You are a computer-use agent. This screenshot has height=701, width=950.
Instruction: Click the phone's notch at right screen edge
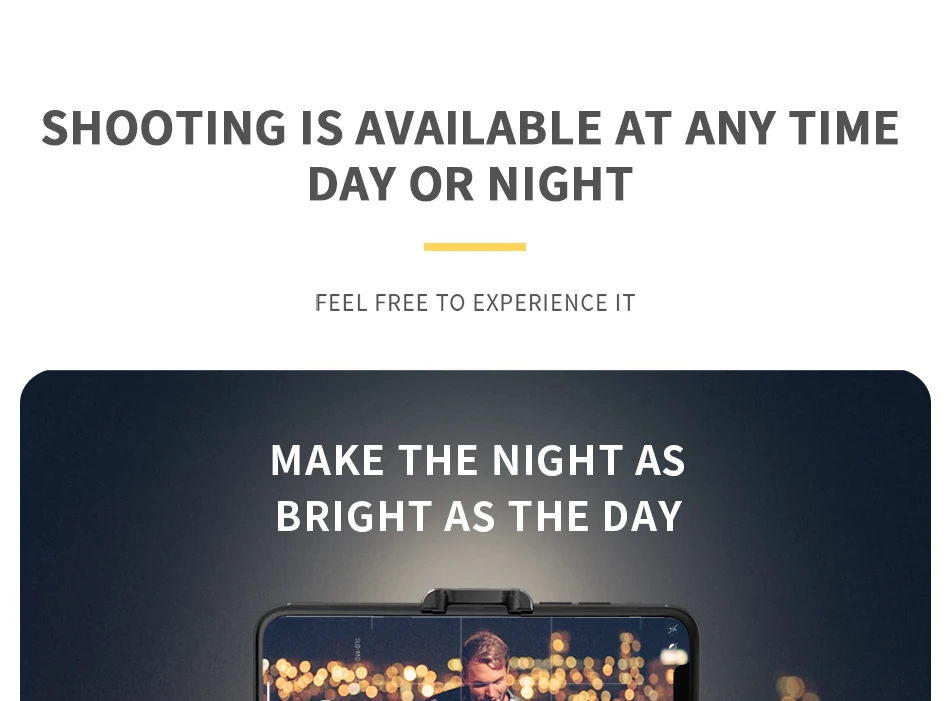pos(682,682)
